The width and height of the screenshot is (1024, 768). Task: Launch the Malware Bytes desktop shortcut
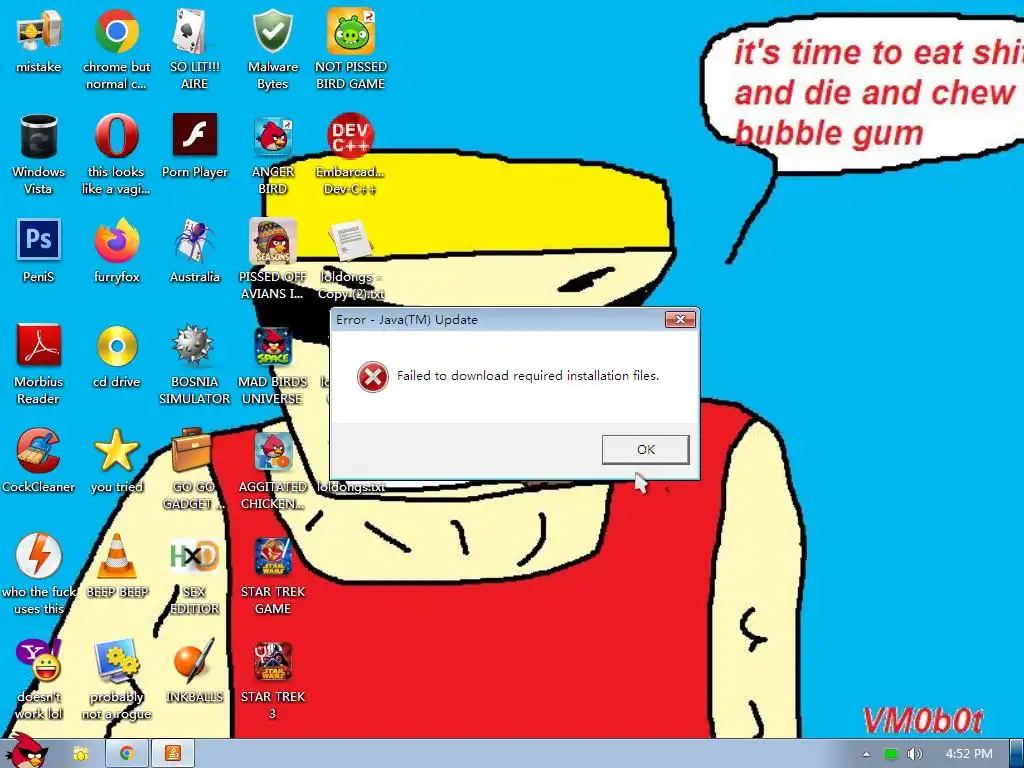[x=272, y=49]
